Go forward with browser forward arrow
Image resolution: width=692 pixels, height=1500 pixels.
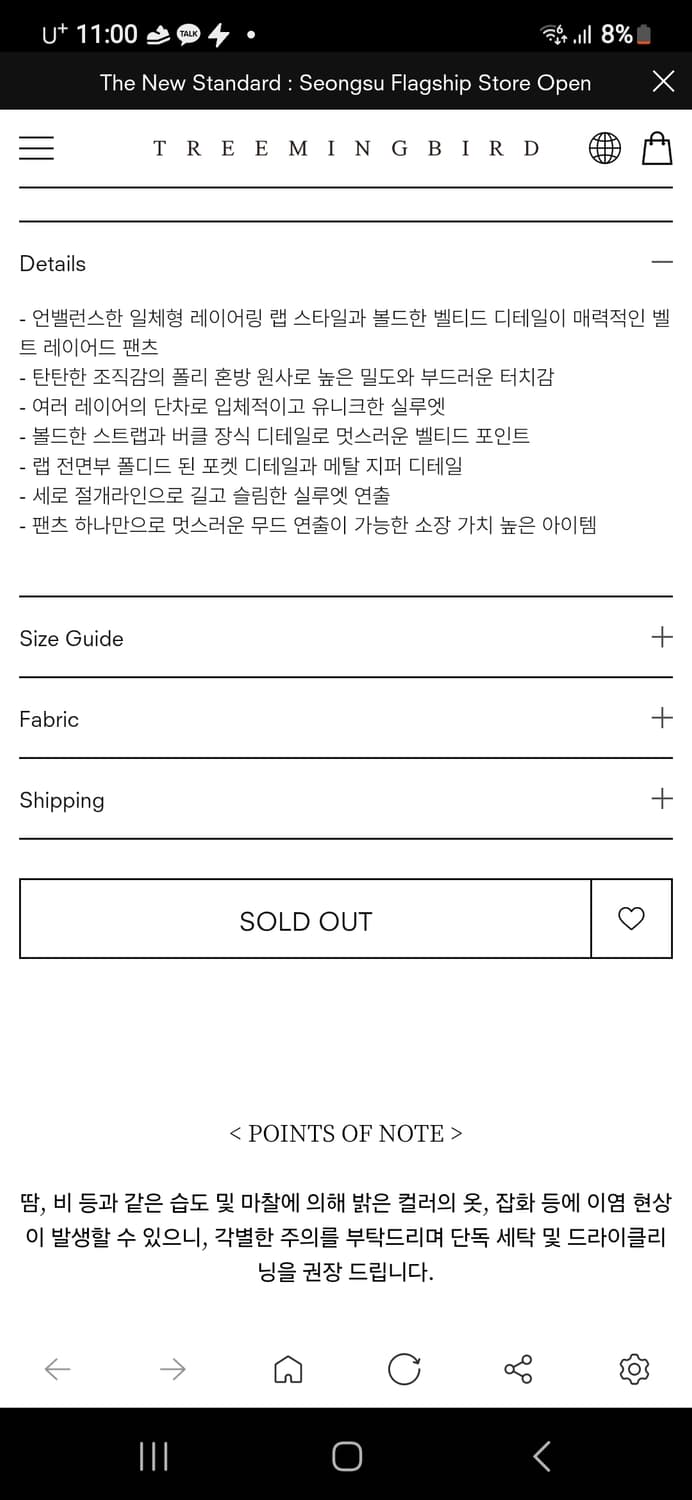pyautogui.click(x=173, y=1369)
